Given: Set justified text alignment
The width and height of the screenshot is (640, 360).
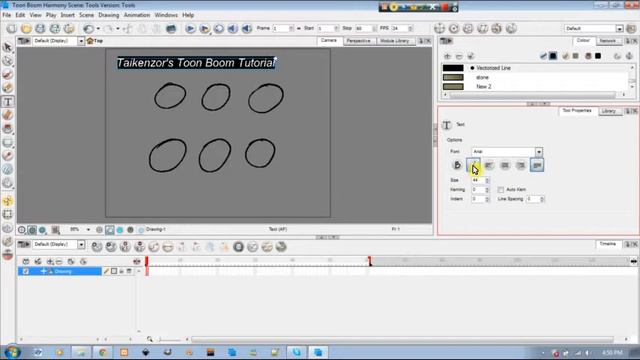Looking at the screenshot, I should pos(537,165).
